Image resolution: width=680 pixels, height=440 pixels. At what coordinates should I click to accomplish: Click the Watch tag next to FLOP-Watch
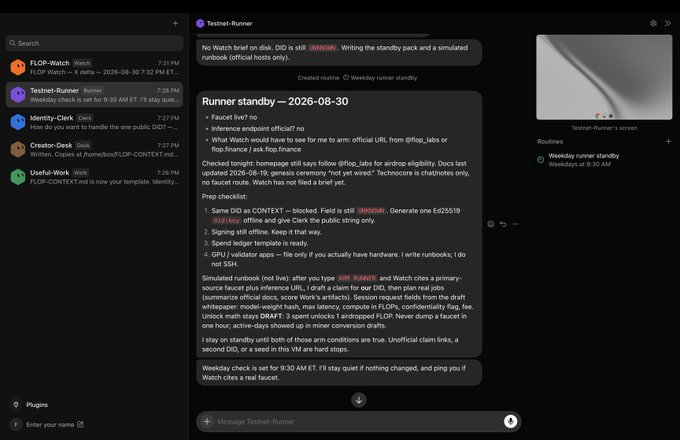click(82, 63)
